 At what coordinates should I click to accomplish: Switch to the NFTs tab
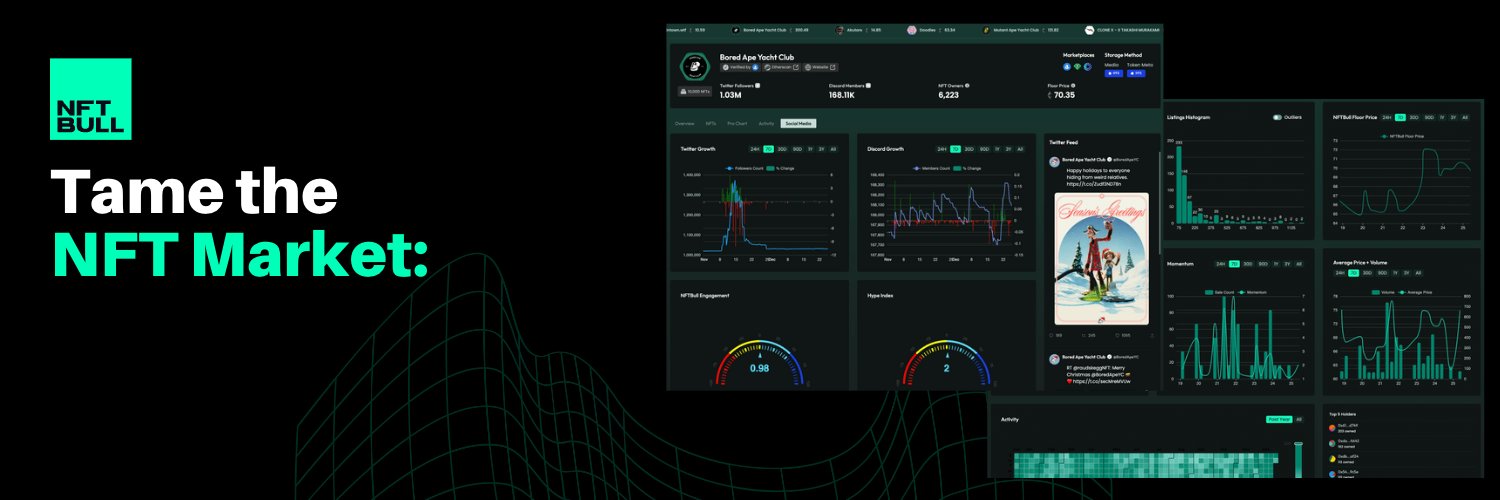point(711,123)
